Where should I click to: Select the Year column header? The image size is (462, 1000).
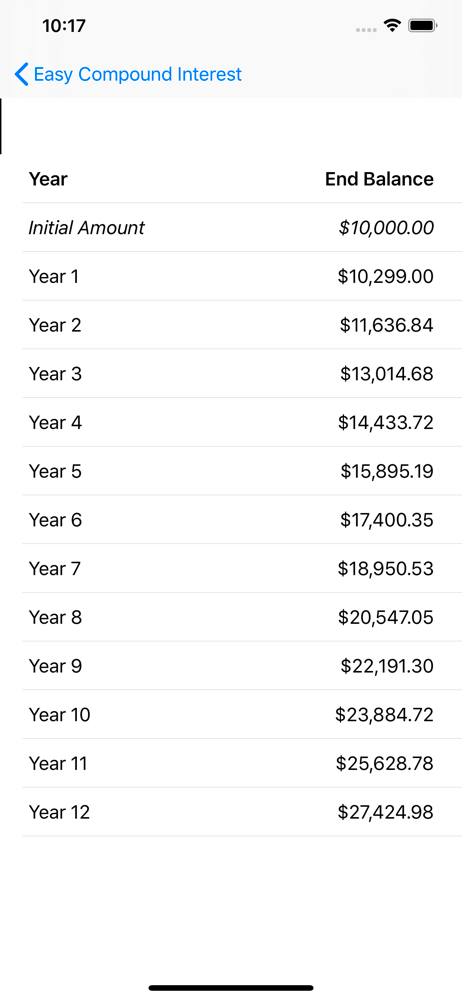pos(48,179)
